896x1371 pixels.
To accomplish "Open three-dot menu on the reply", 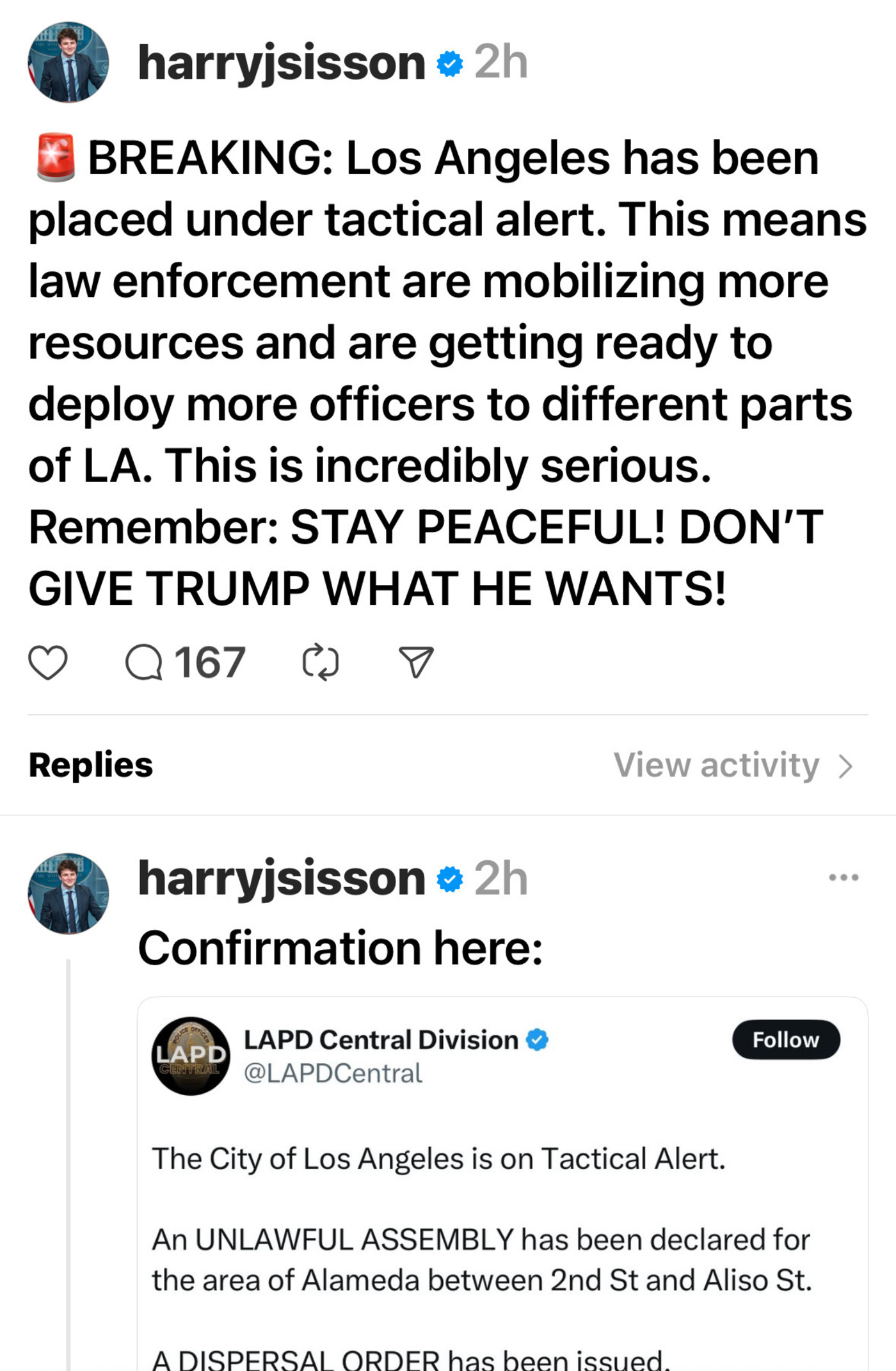I will pyautogui.click(x=844, y=877).
